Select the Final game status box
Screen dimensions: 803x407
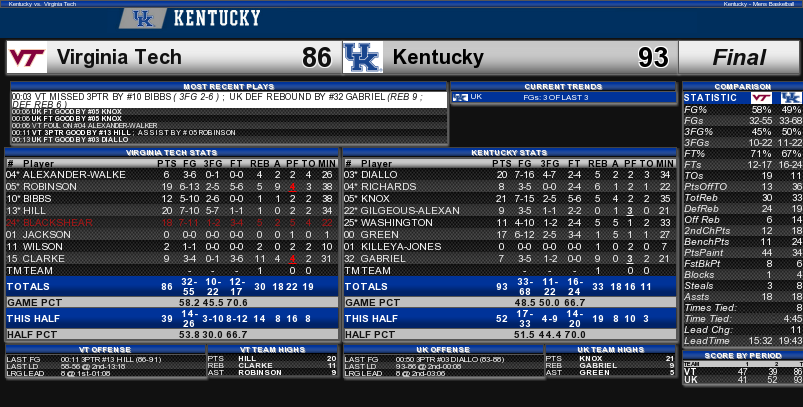tap(738, 57)
